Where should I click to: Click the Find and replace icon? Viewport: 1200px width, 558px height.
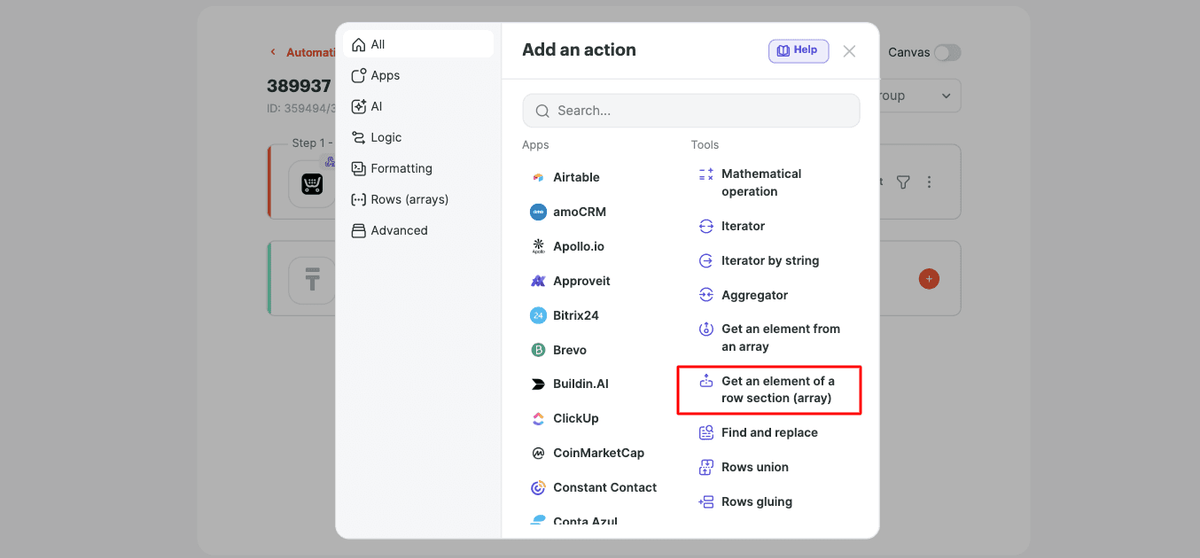[706, 433]
